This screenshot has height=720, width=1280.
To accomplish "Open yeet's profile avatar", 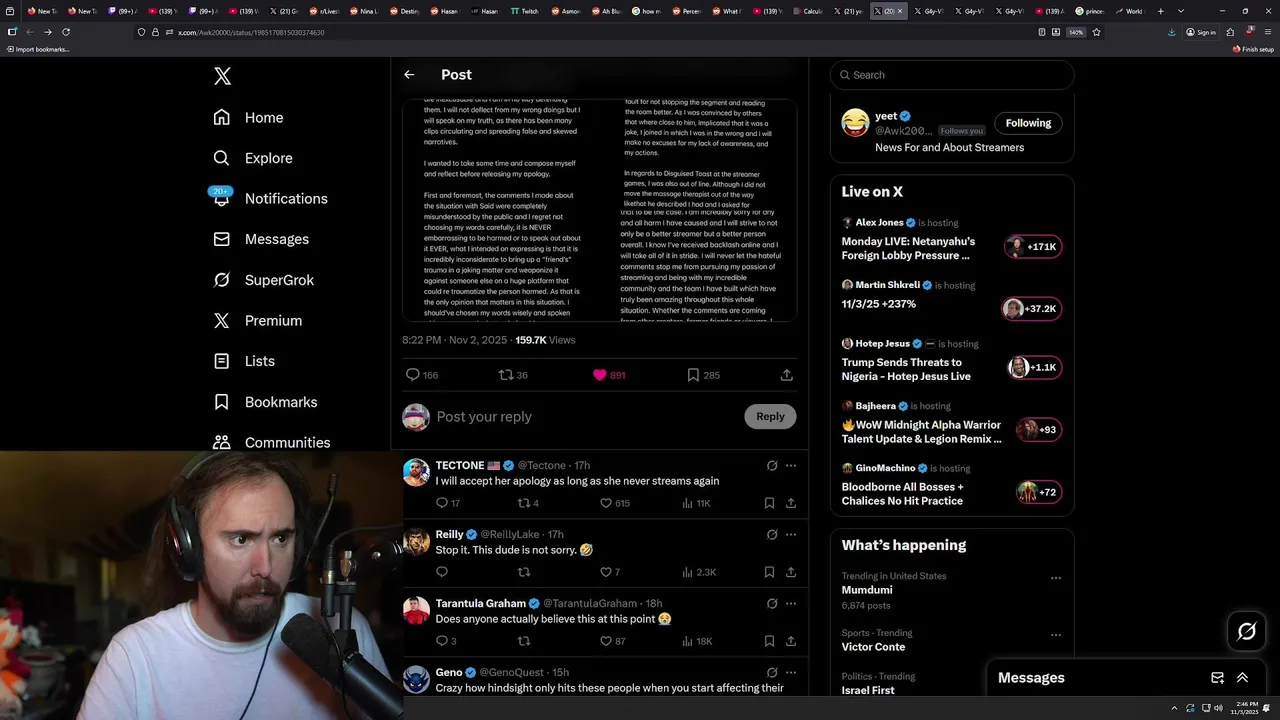I will [x=855, y=123].
